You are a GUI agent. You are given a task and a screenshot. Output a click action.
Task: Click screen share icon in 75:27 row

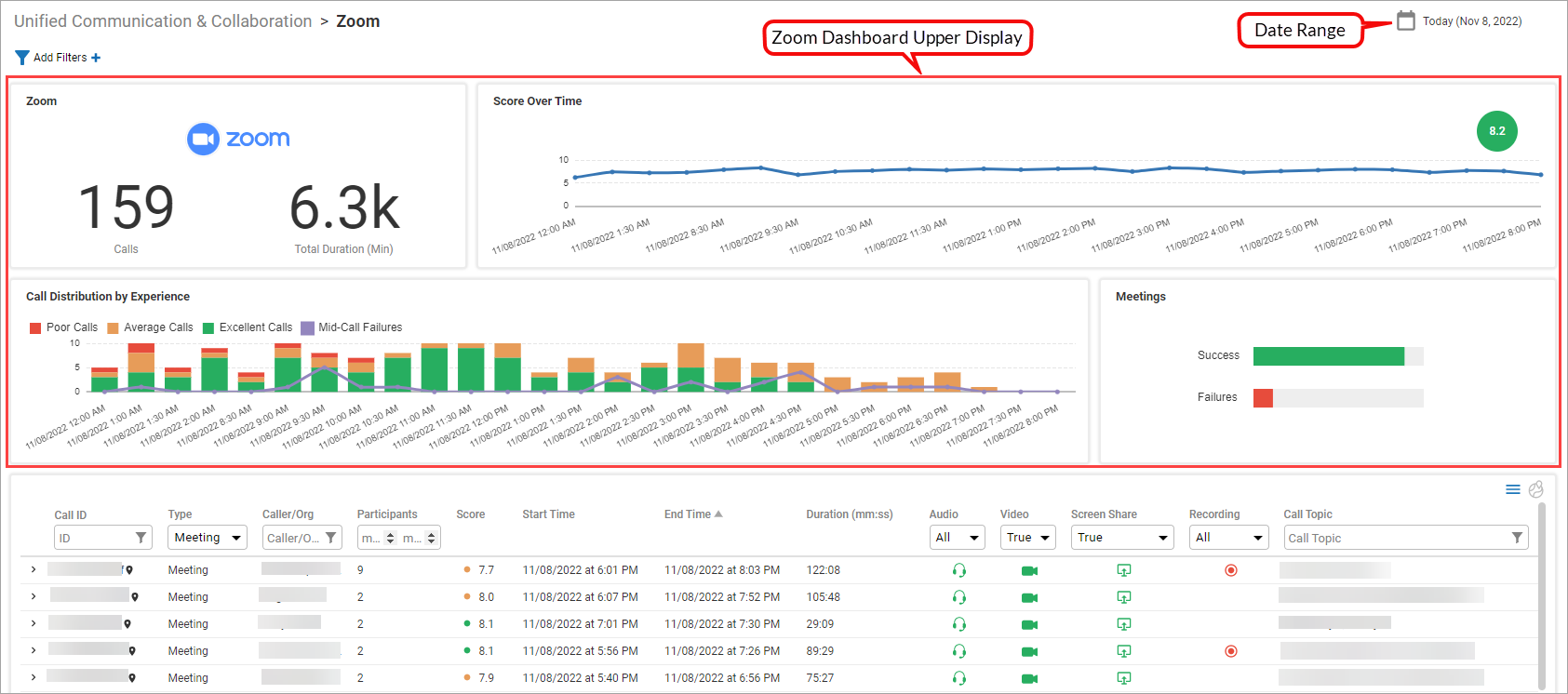click(1124, 678)
